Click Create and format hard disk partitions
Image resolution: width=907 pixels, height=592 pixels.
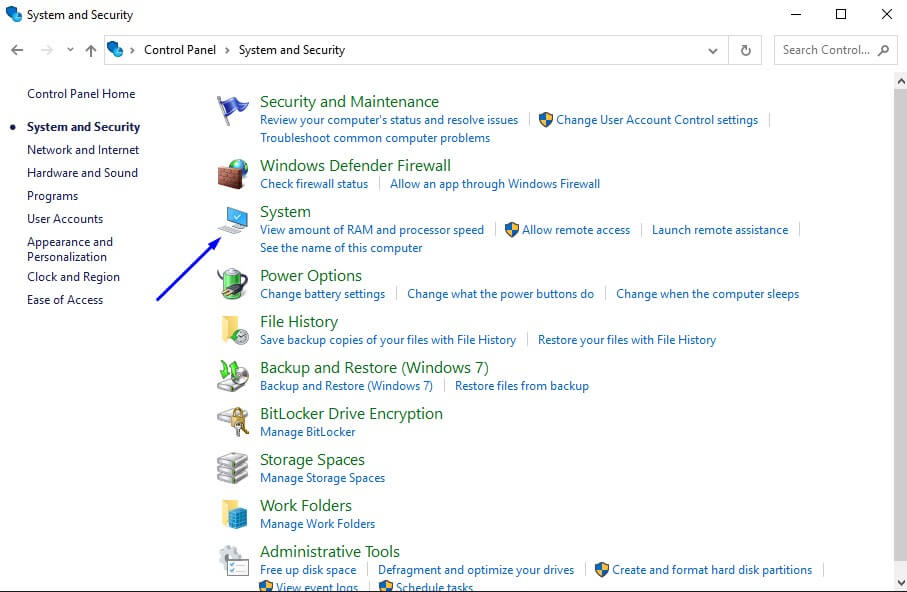[711, 570]
